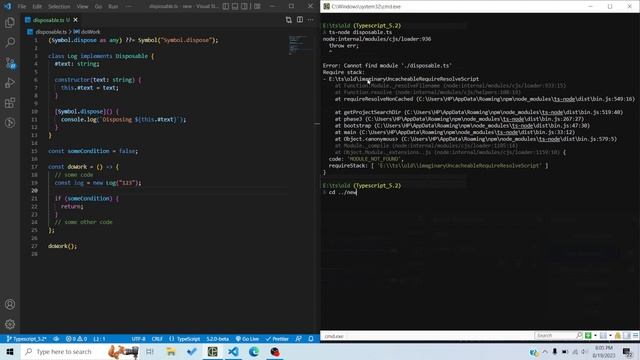The height and width of the screenshot is (360, 640).
Task: Open the Run menu
Action: point(113,7)
